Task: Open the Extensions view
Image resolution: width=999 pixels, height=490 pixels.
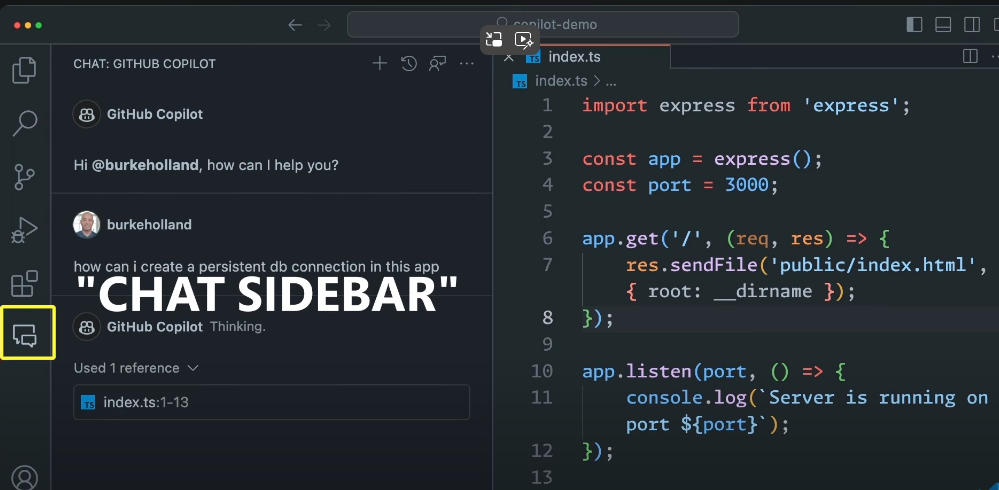Action: click(x=25, y=284)
